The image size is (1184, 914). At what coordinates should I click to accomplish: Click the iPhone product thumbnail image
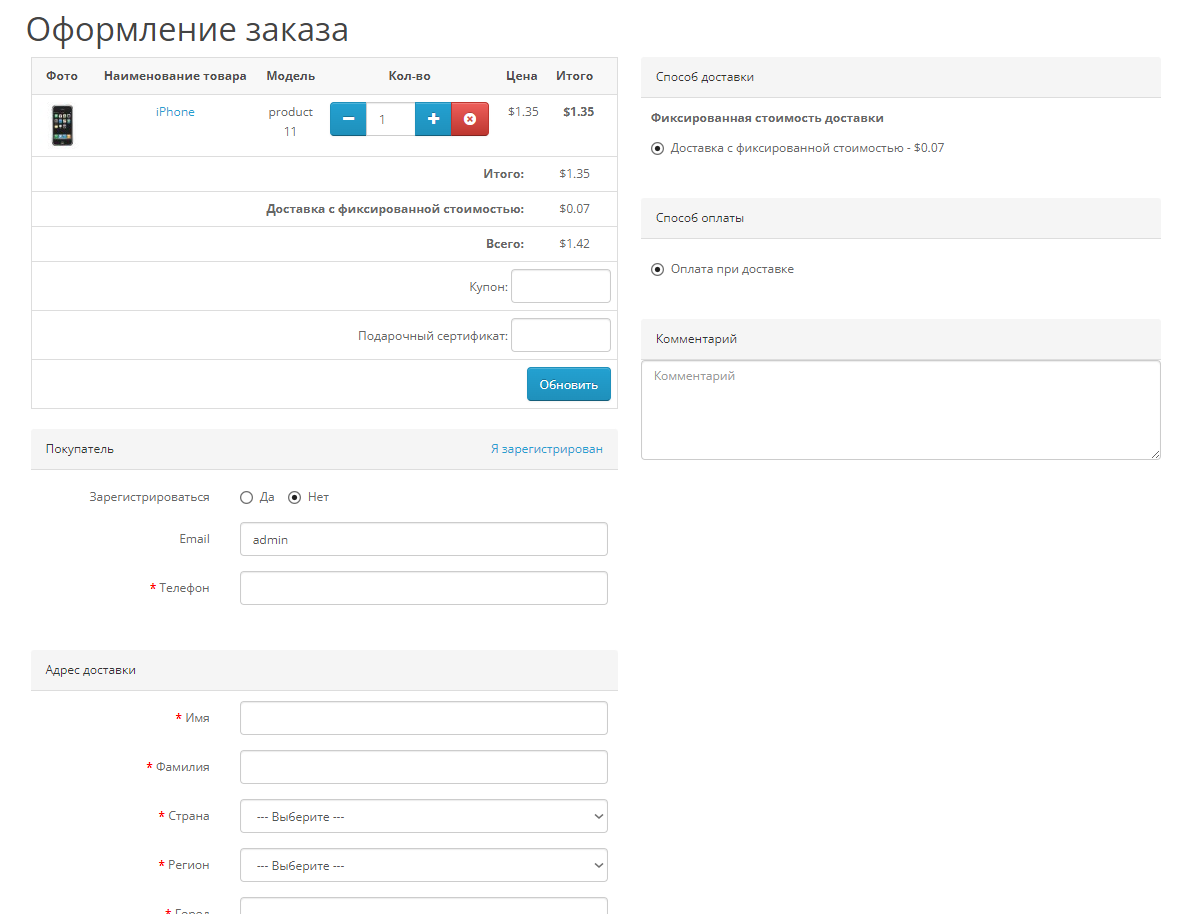[x=62, y=125]
